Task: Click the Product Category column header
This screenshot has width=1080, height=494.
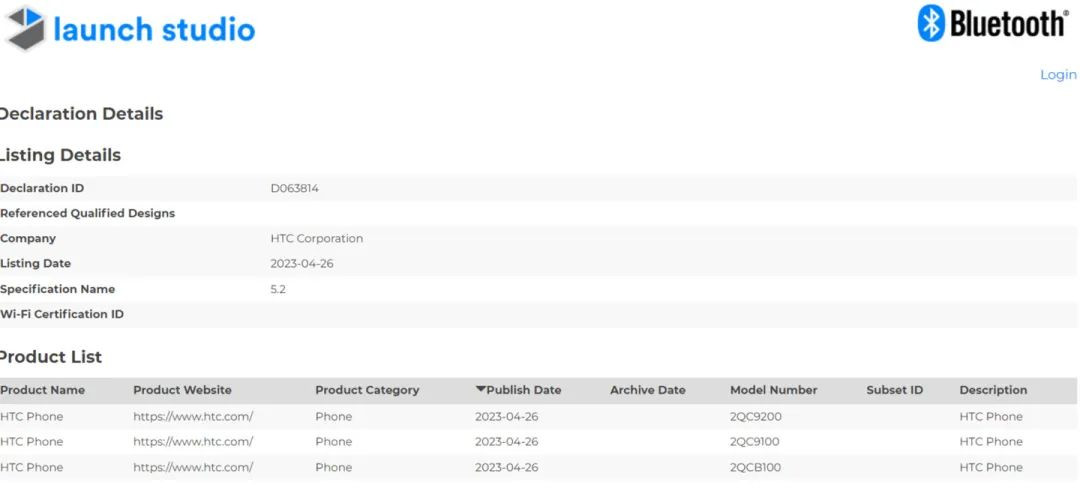Action: pos(367,390)
